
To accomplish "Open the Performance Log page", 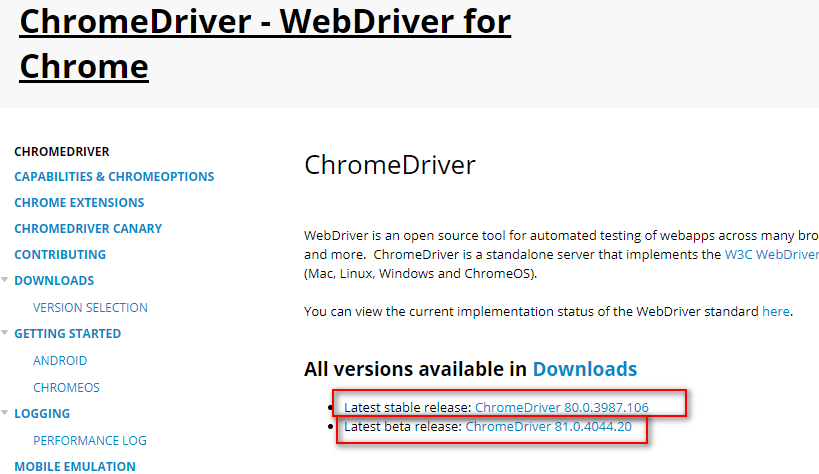I will pyautogui.click(x=90, y=440).
